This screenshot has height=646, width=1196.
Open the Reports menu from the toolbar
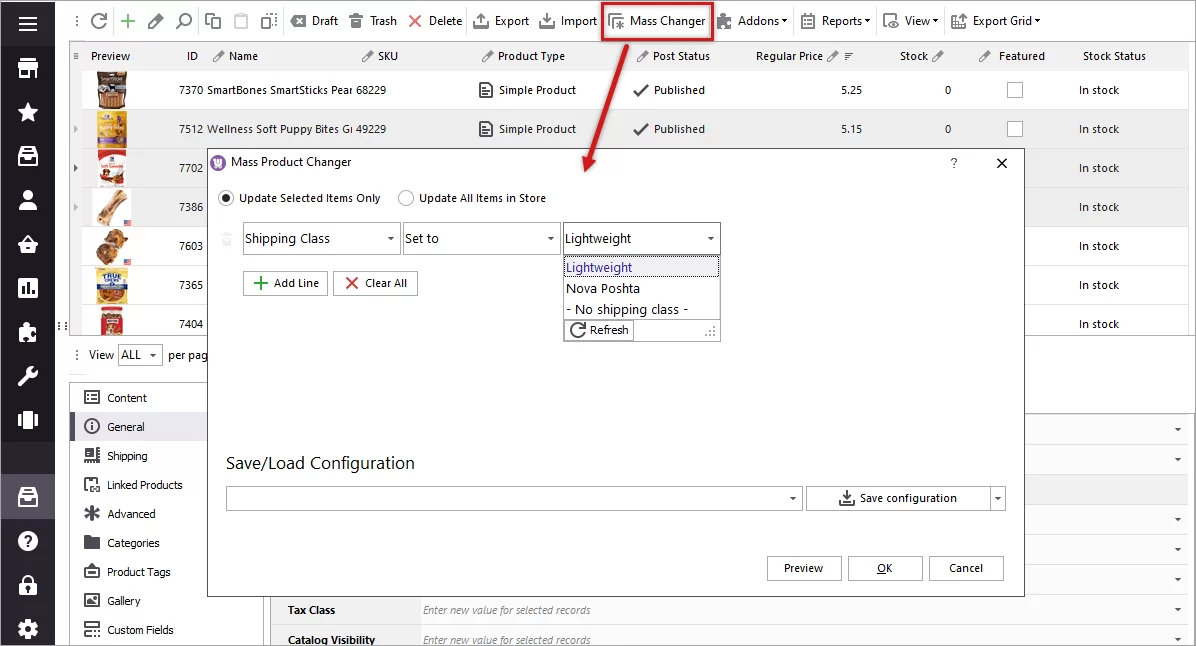coord(835,19)
